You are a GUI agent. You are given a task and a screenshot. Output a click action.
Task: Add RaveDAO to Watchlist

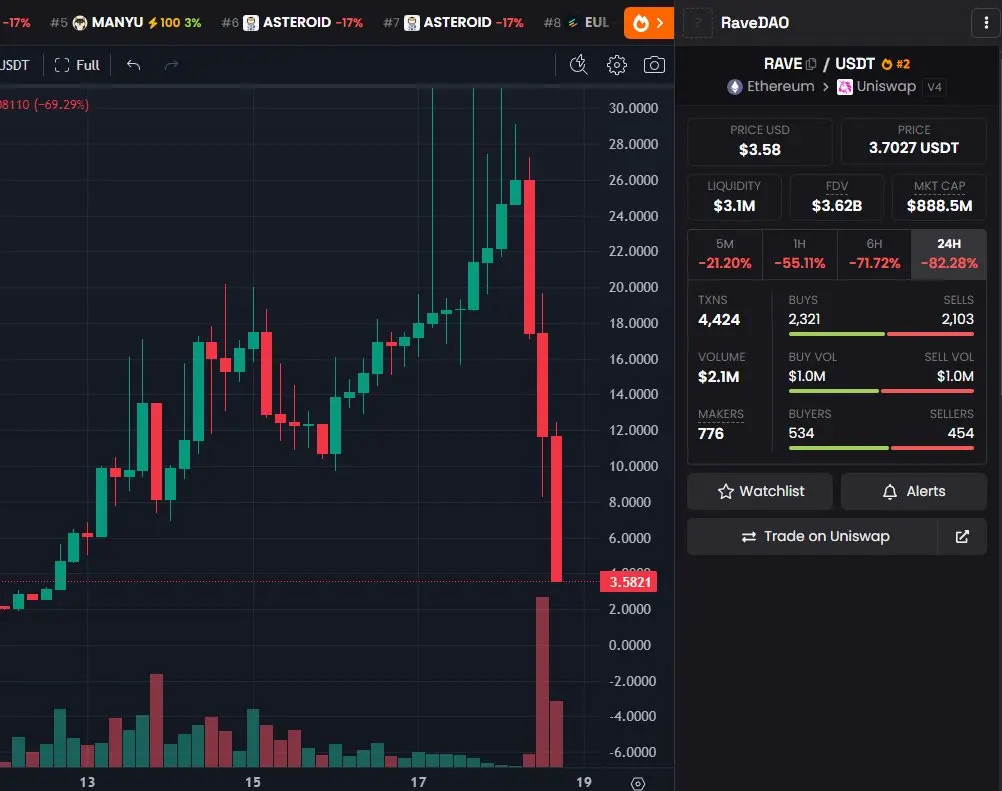point(760,491)
